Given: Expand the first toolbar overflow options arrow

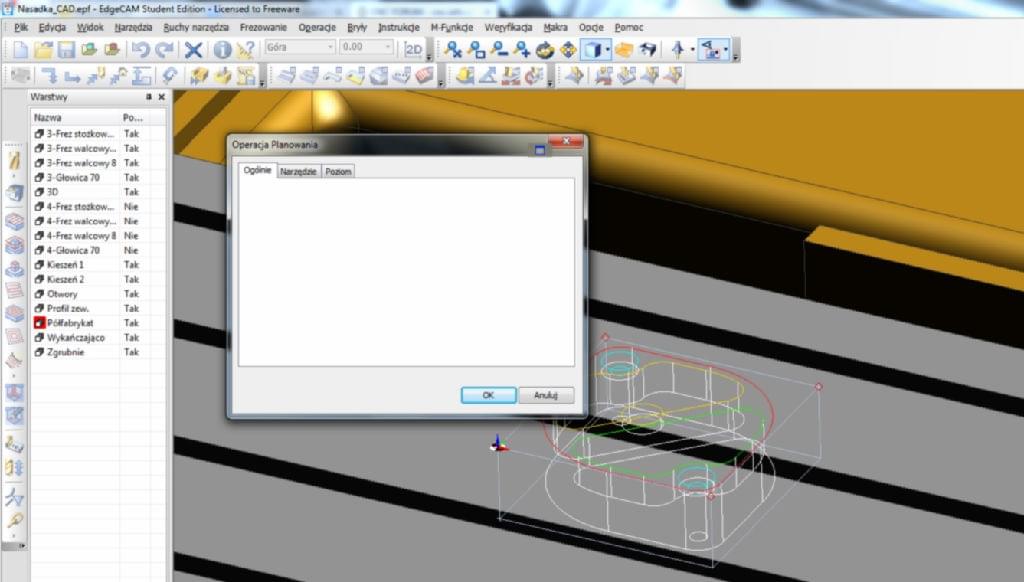Looking at the screenshot, I should (x=429, y=52).
